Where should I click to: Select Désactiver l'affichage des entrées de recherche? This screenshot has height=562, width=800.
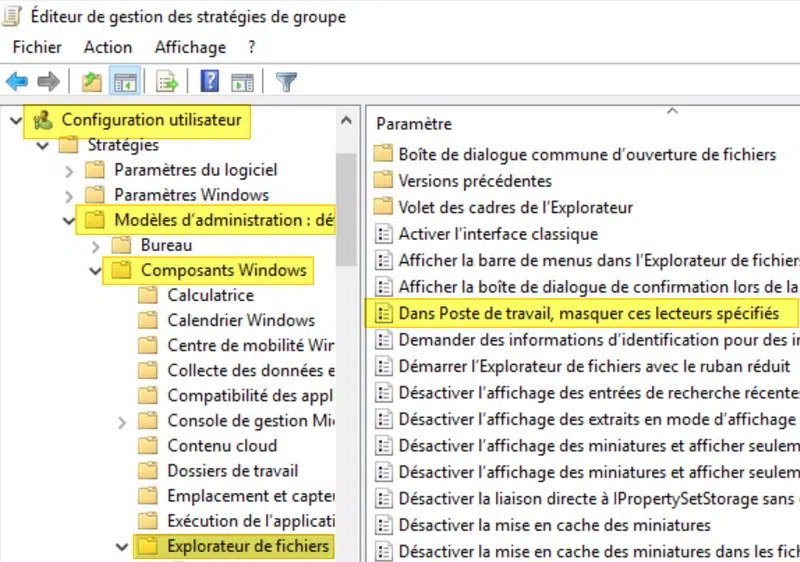point(598,393)
